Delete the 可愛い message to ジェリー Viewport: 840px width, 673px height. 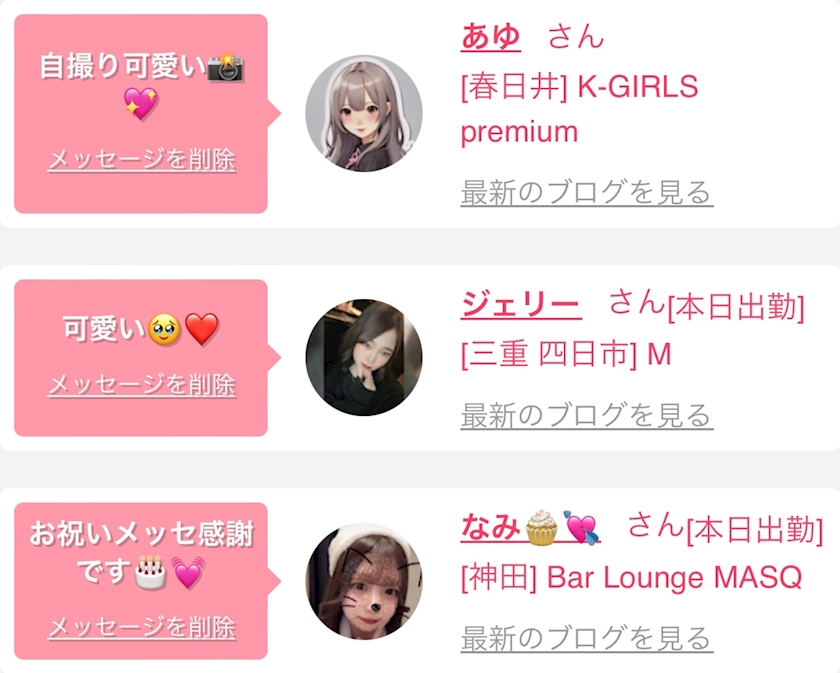pyautogui.click(x=142, y=385)
